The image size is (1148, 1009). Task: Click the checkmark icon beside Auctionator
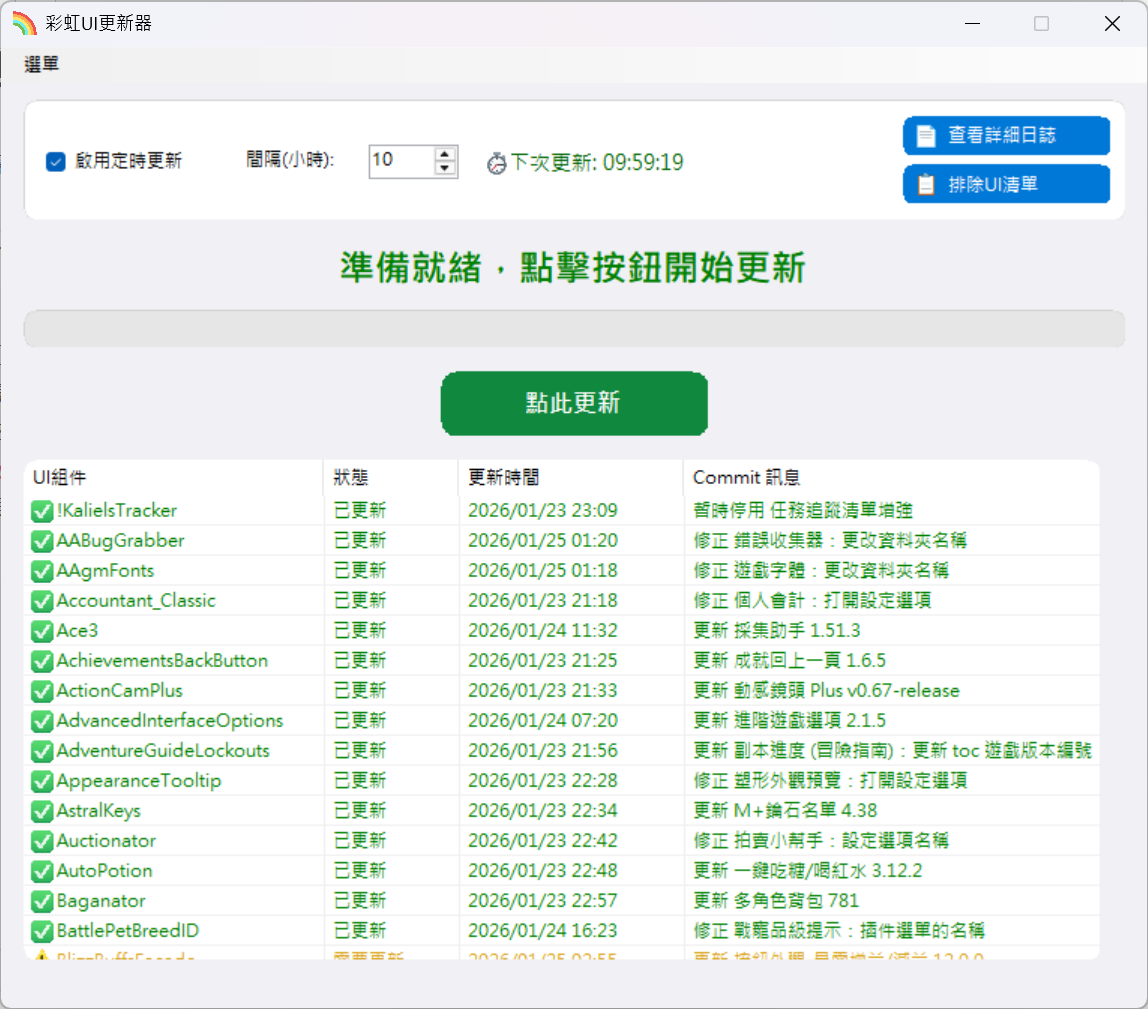(x=42, y=841)
